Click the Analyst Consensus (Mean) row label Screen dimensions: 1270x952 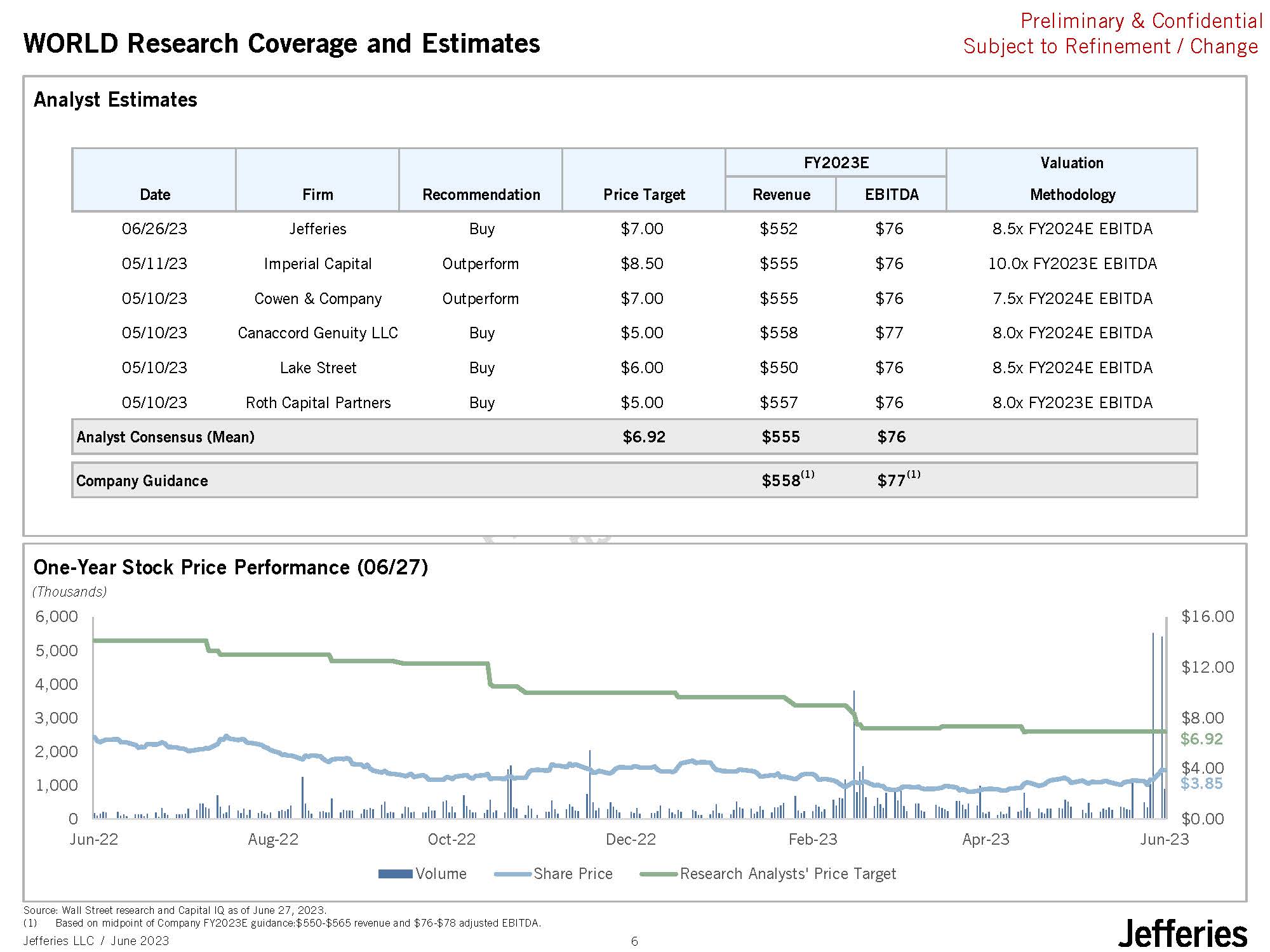[166, 437]
